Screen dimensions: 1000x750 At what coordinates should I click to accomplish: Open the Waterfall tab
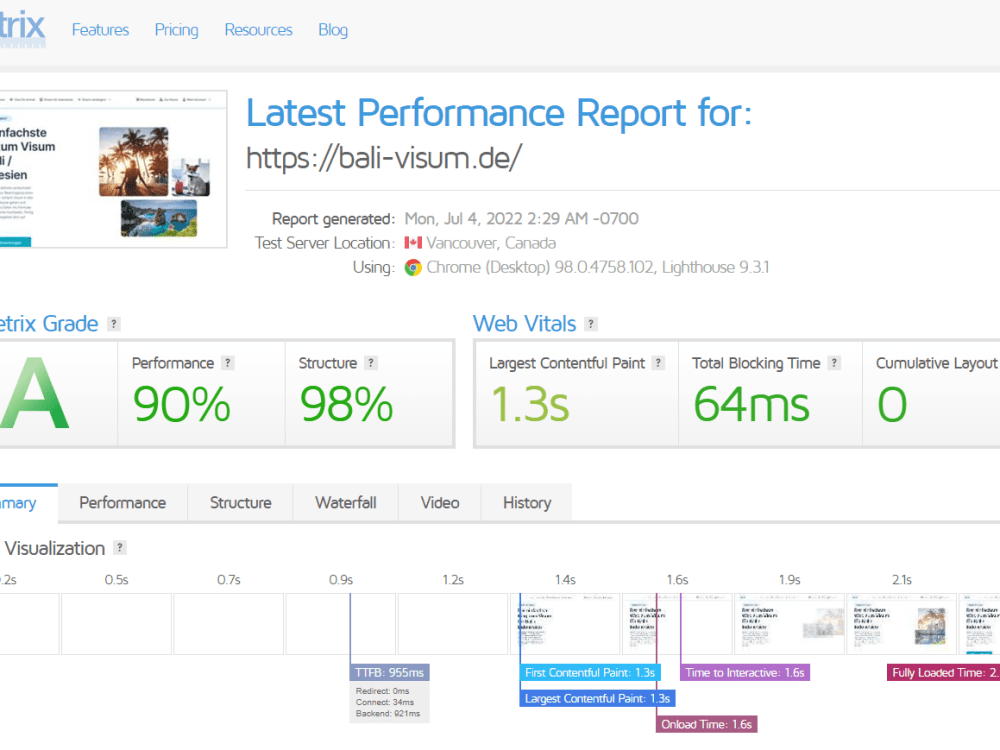pyautogui.click(x=346, y=503)
